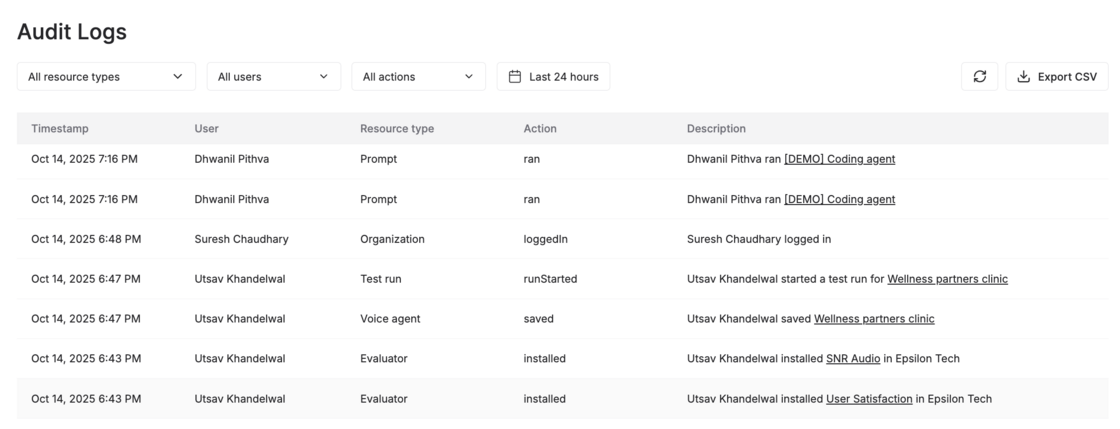Open the All resource types dropdown
The image size is (1120, 429).
point(105,77)
